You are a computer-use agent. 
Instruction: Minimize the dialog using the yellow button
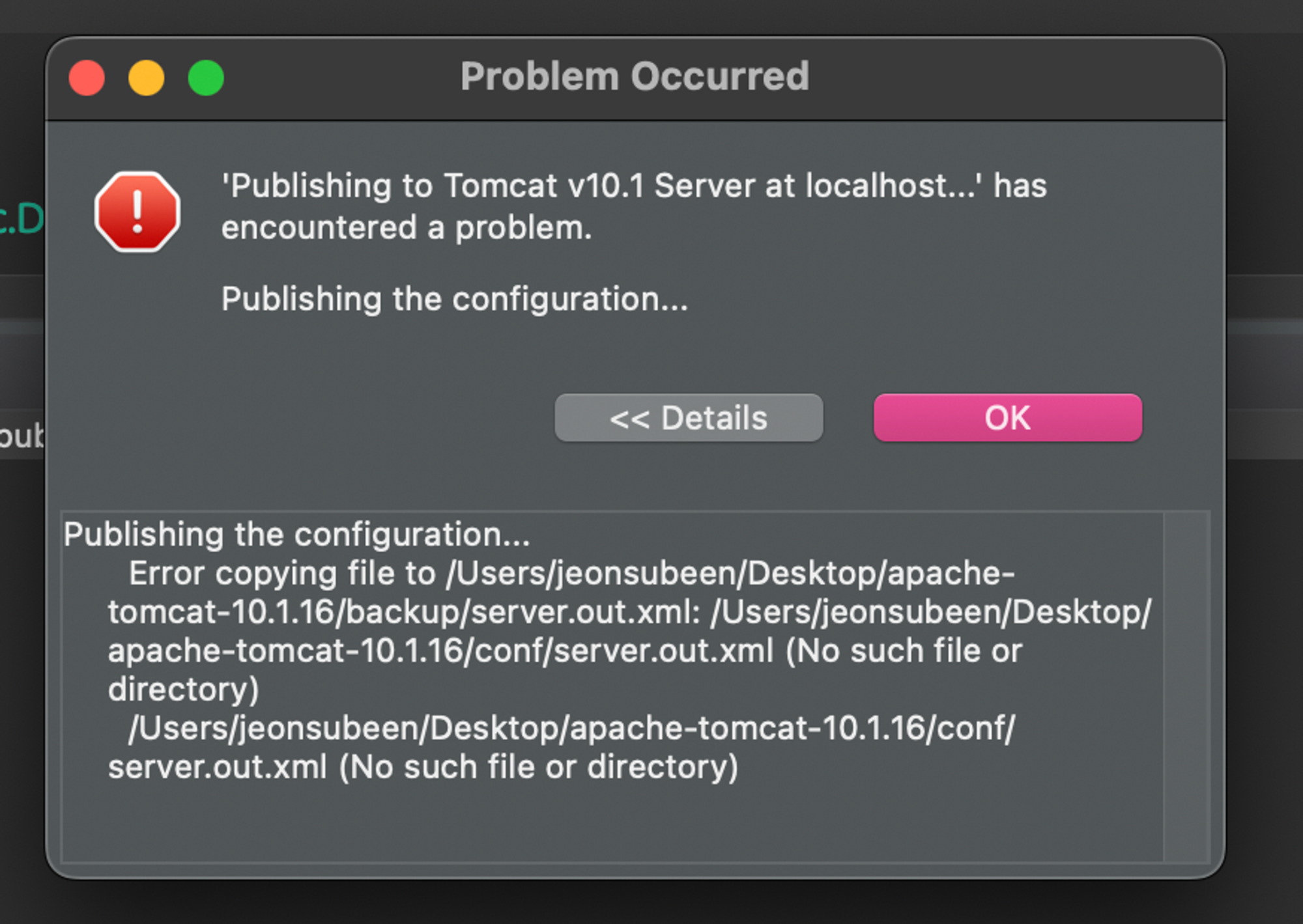tap(147, 78)
